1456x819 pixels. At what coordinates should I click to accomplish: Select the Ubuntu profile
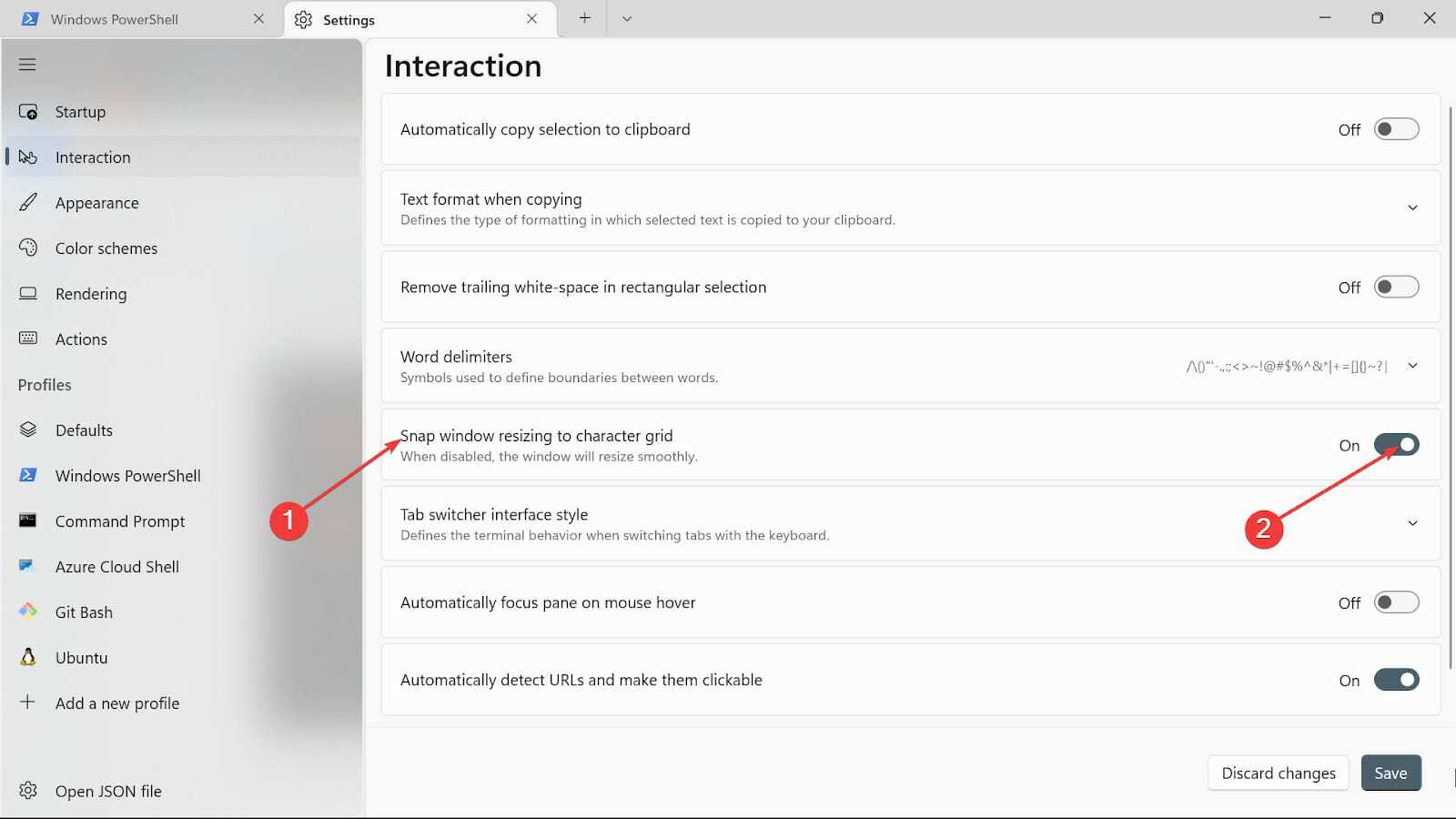coord(182,658)
